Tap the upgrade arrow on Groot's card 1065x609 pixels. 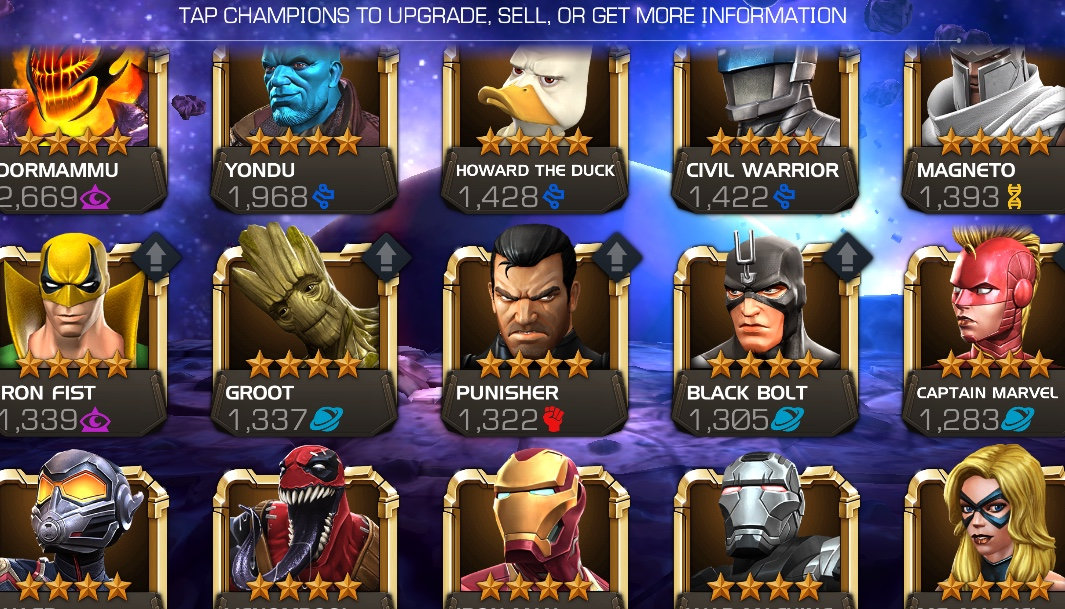[x=386, y=257]
